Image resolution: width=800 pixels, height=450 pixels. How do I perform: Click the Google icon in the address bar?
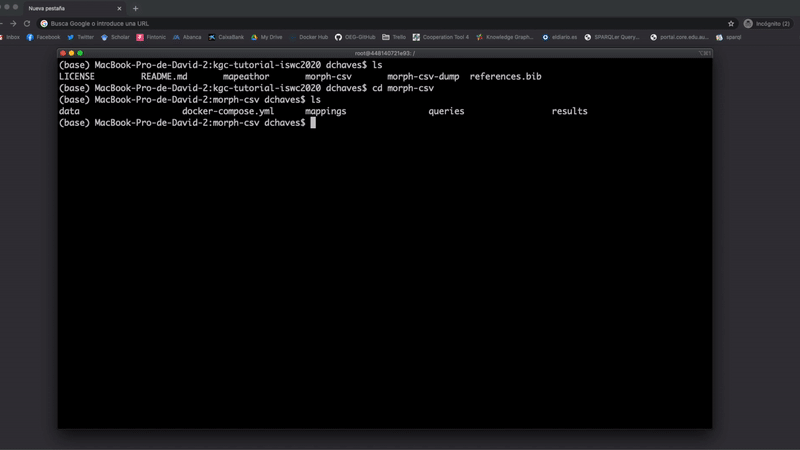[x=44, y=23]
